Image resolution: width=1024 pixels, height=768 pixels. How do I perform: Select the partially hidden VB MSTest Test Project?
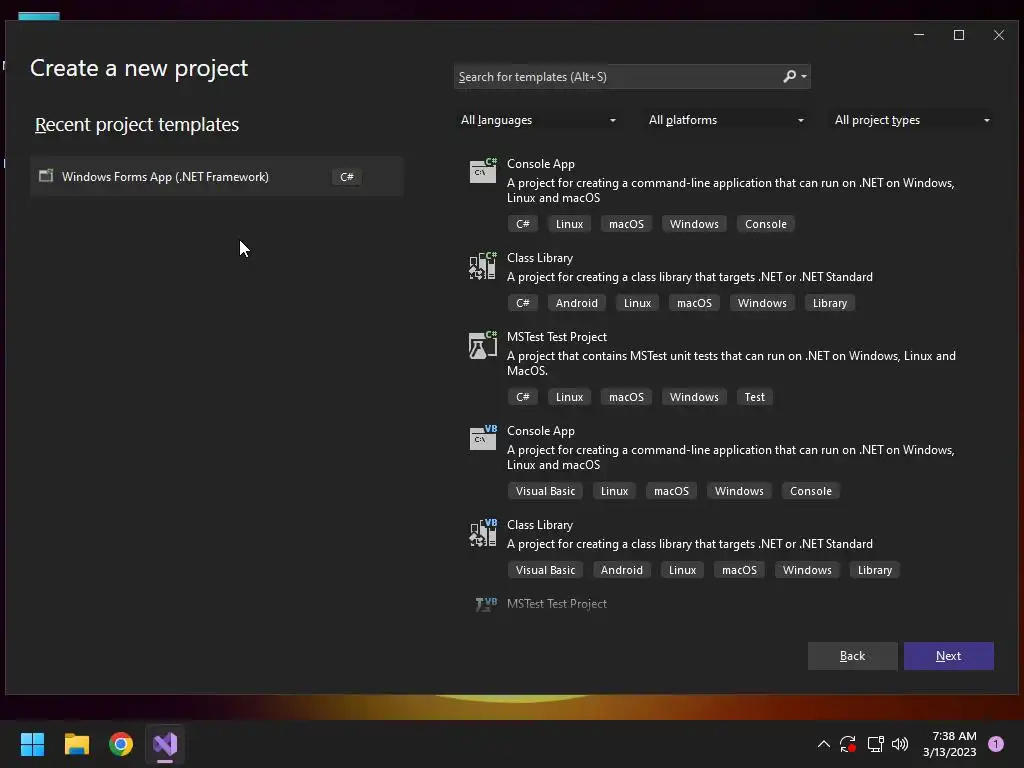pos(557,604)
